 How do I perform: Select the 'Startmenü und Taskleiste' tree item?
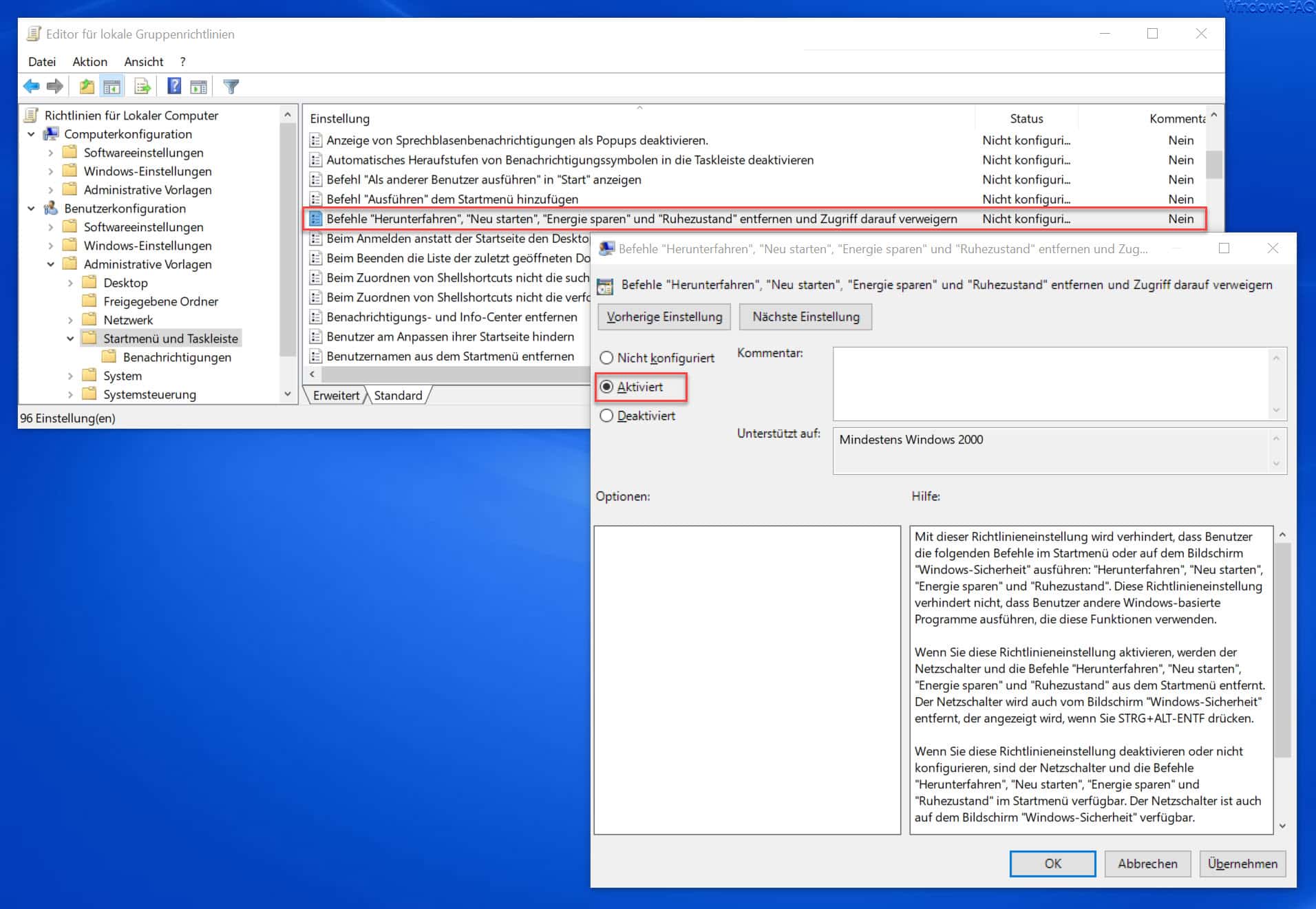tap(171, 339)
